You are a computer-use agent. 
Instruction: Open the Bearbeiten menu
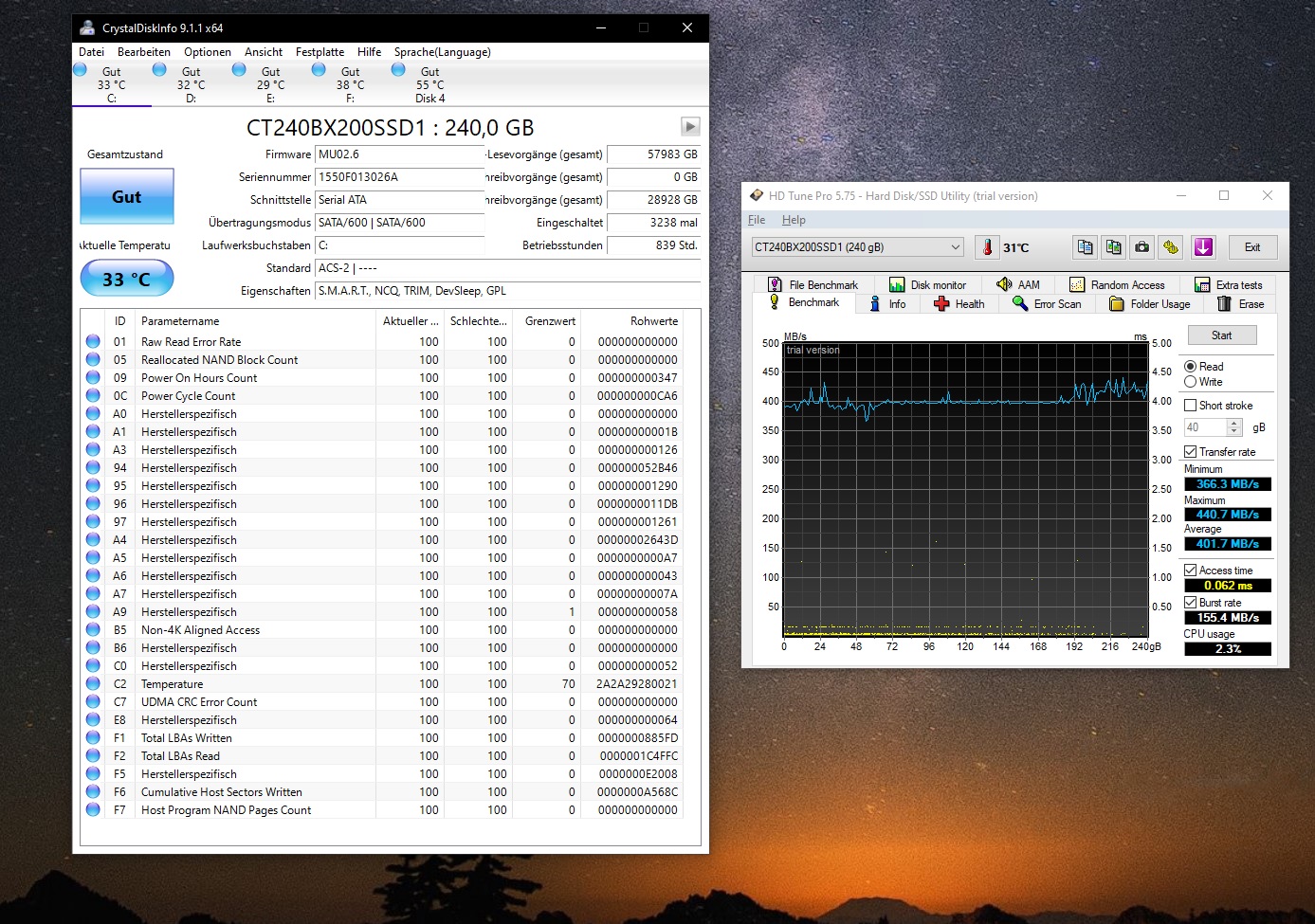click(x=144, y=52)
